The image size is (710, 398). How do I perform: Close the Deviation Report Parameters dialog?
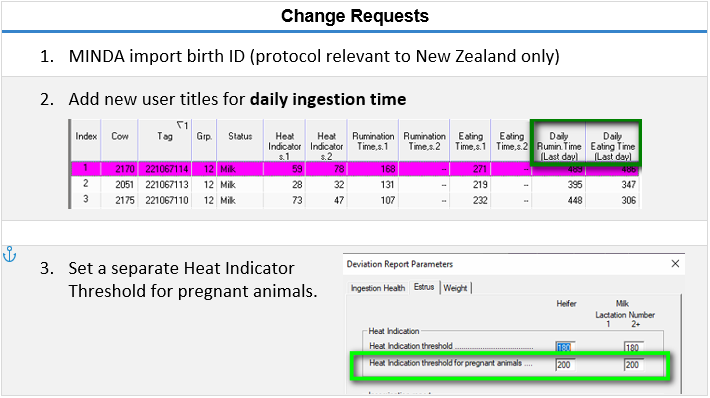tap(675, 264)
